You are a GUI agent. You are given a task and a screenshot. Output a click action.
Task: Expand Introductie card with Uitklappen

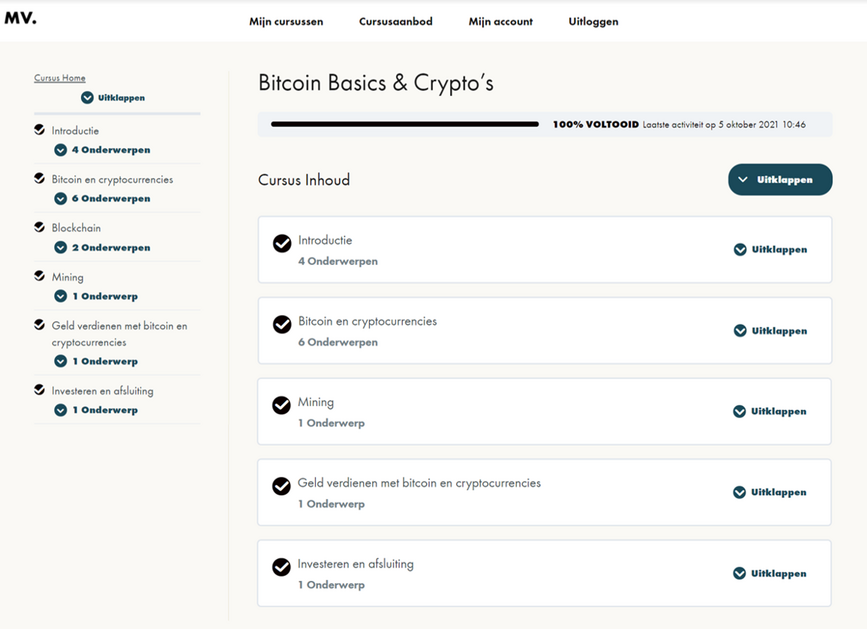(x=770, y=250)
